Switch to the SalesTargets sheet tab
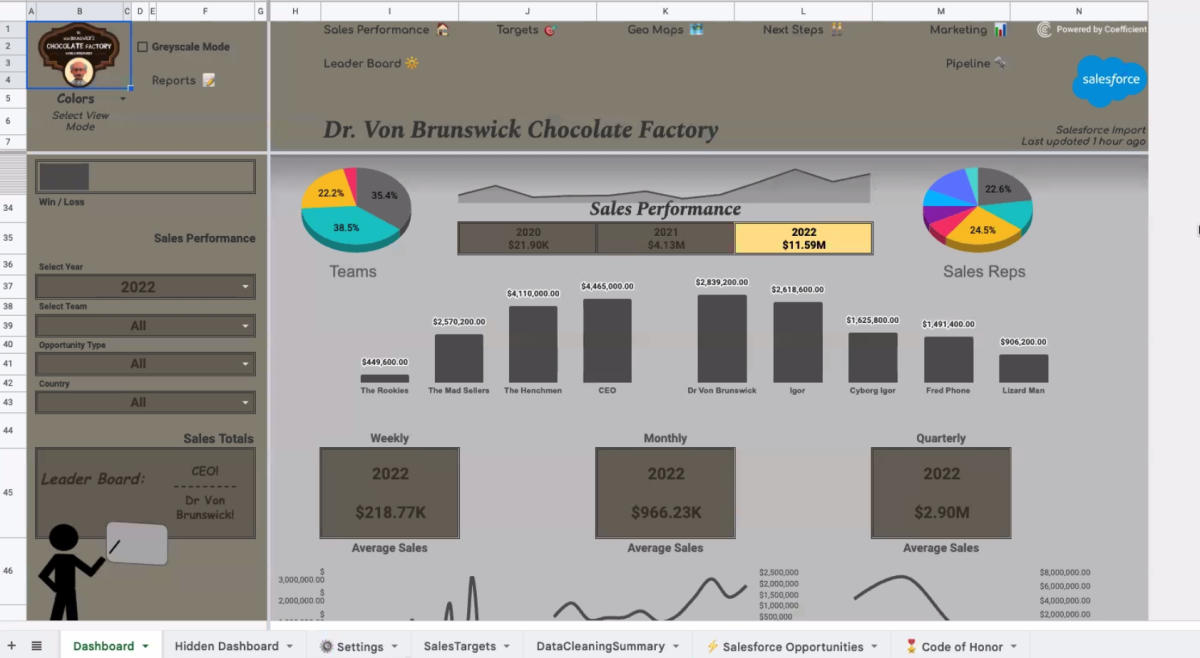This screenshot has height=658, width=1200. (460, 646)
